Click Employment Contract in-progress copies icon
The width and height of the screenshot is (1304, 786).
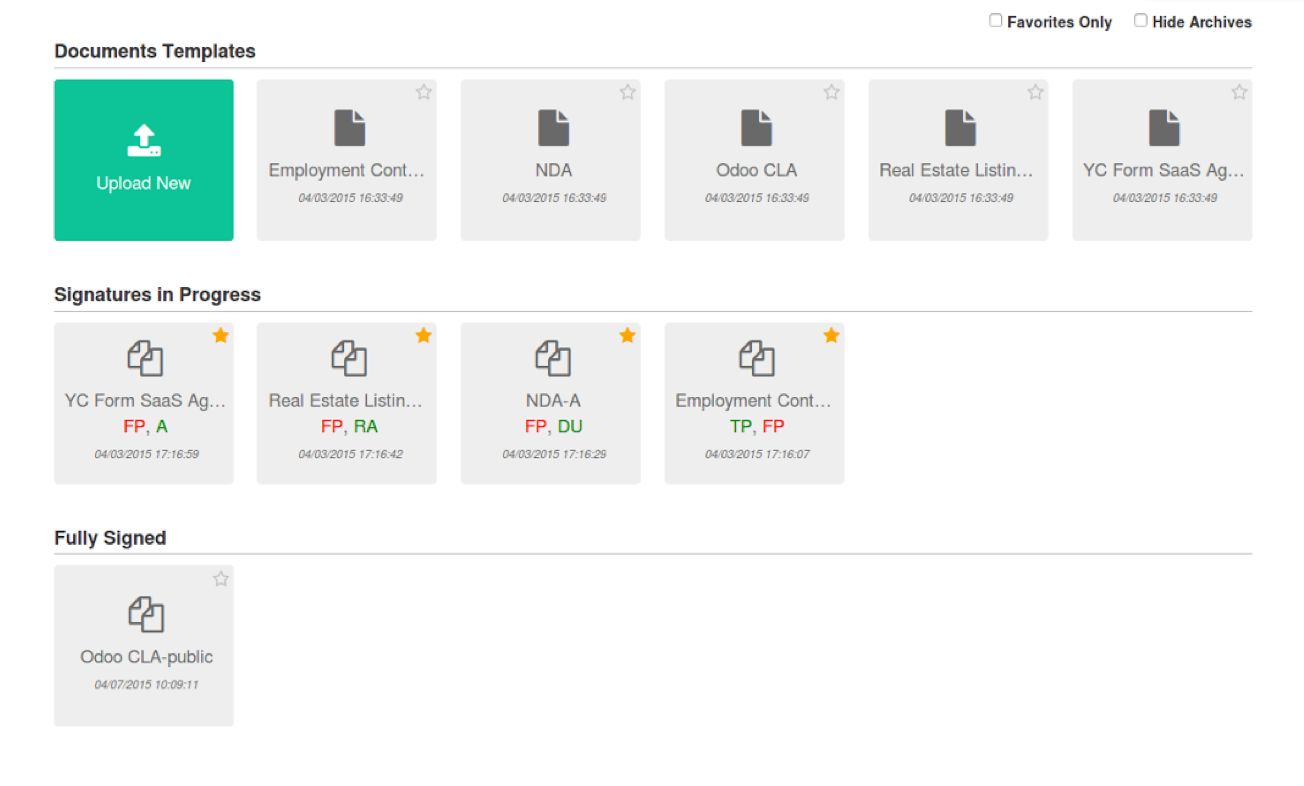pyautogui.click(x=757, y=358)
